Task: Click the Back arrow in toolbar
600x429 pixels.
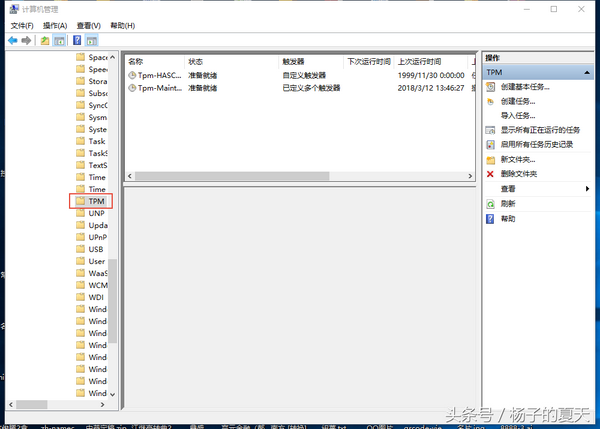Action: [x=12, y=41]
